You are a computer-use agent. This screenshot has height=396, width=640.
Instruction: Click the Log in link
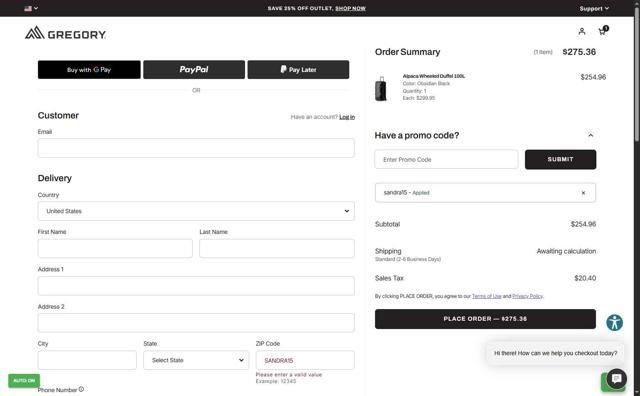click(347, 117)
